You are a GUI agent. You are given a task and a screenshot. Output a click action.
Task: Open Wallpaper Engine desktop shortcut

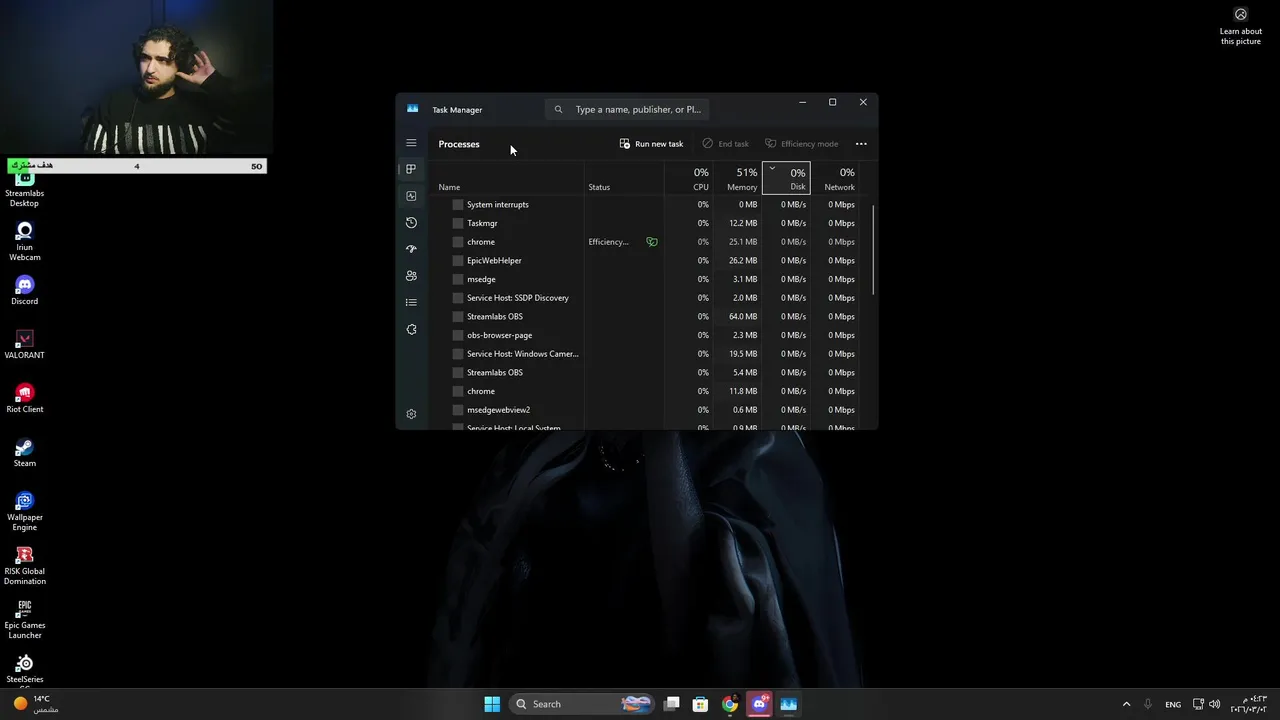tap(25, 511)
